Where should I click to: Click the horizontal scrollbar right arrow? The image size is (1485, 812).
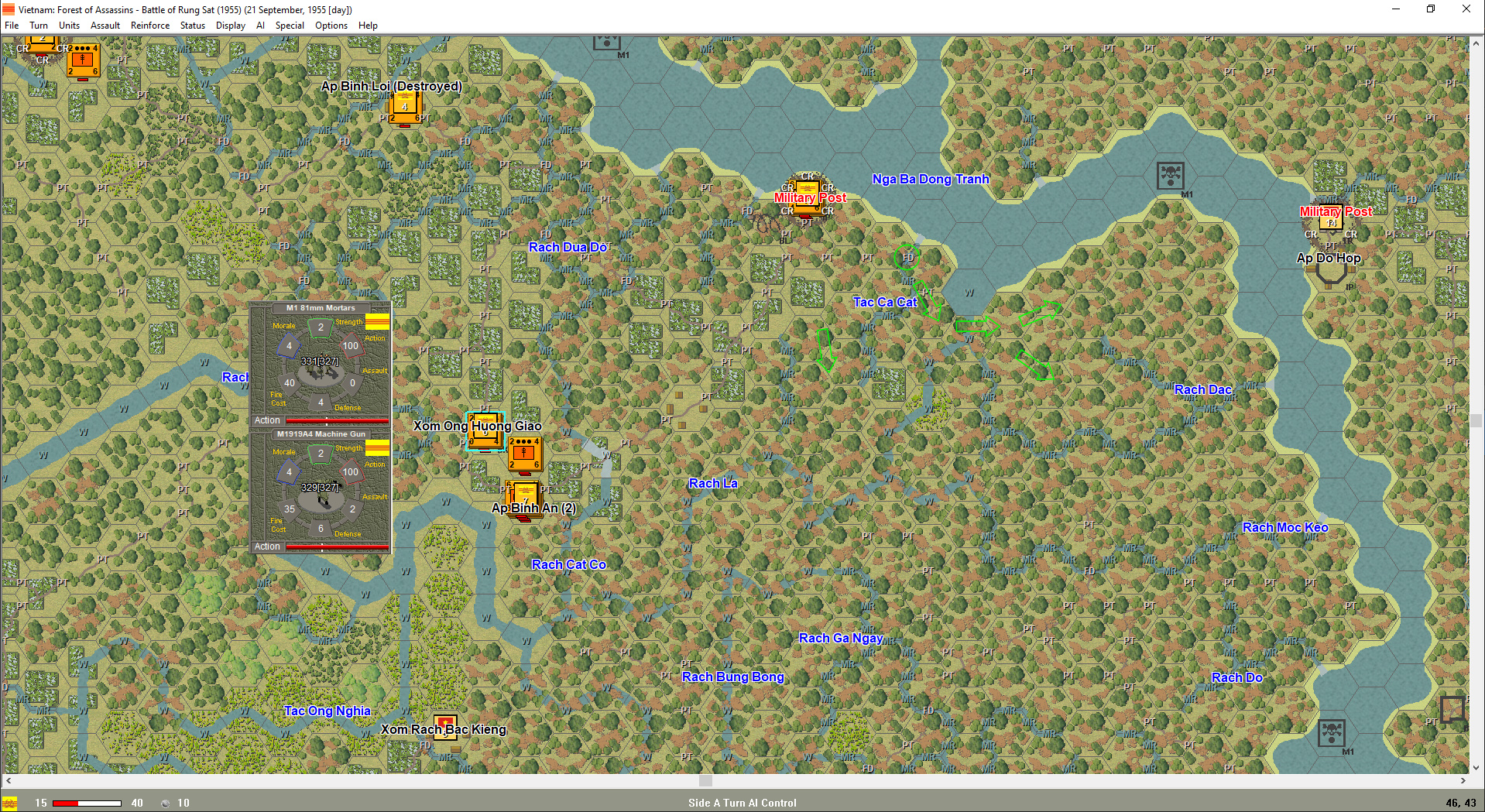point(1463,781)
